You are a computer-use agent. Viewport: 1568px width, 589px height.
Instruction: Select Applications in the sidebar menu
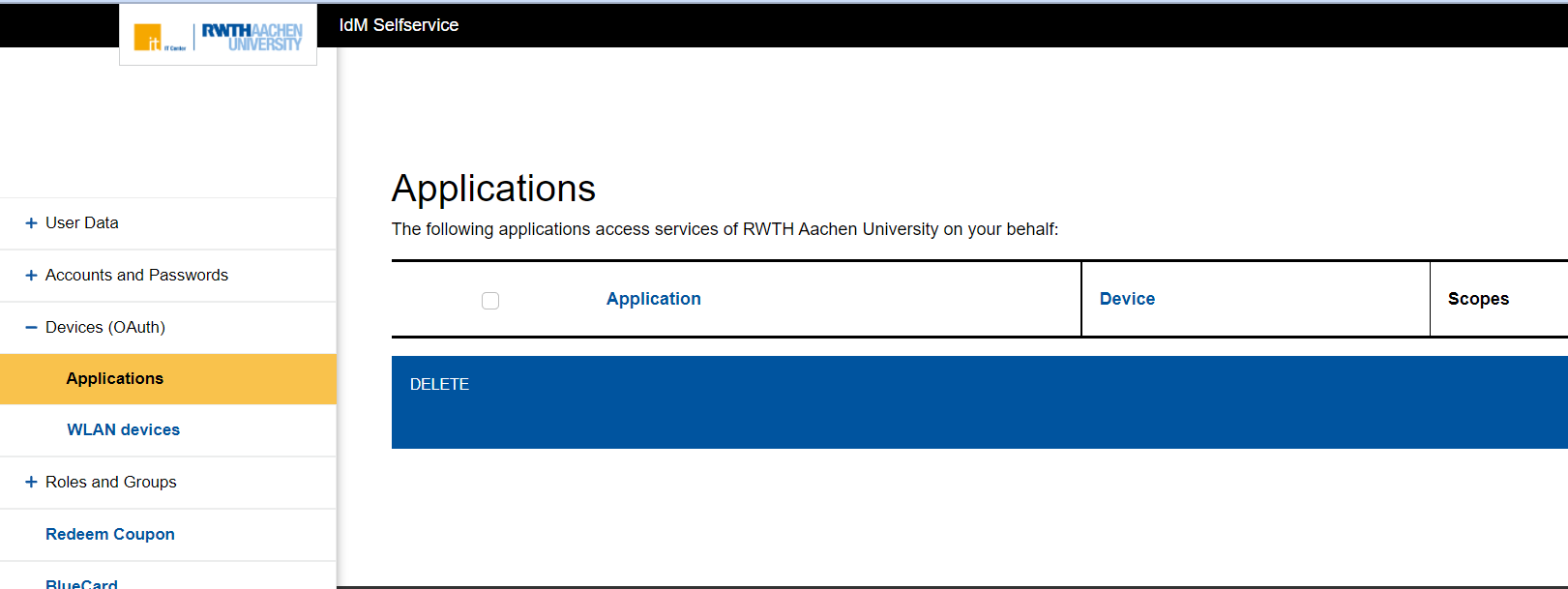click(115, 379)
